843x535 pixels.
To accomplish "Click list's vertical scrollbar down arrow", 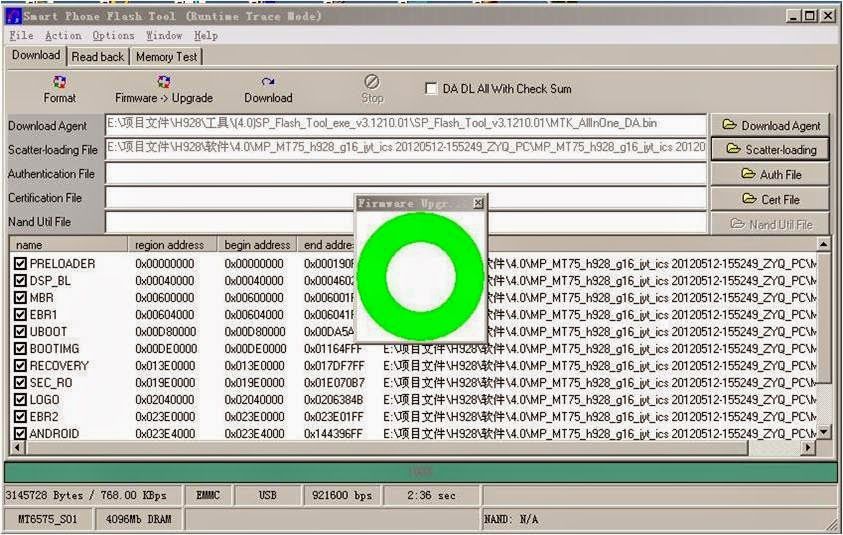I will pyautogui.click(x=823, y=432).
